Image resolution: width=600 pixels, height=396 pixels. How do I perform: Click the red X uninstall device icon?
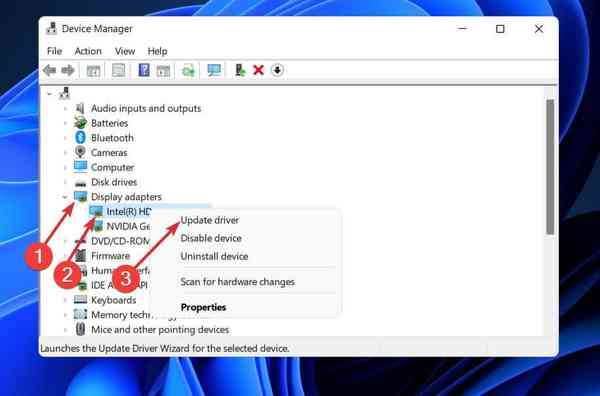259,70
